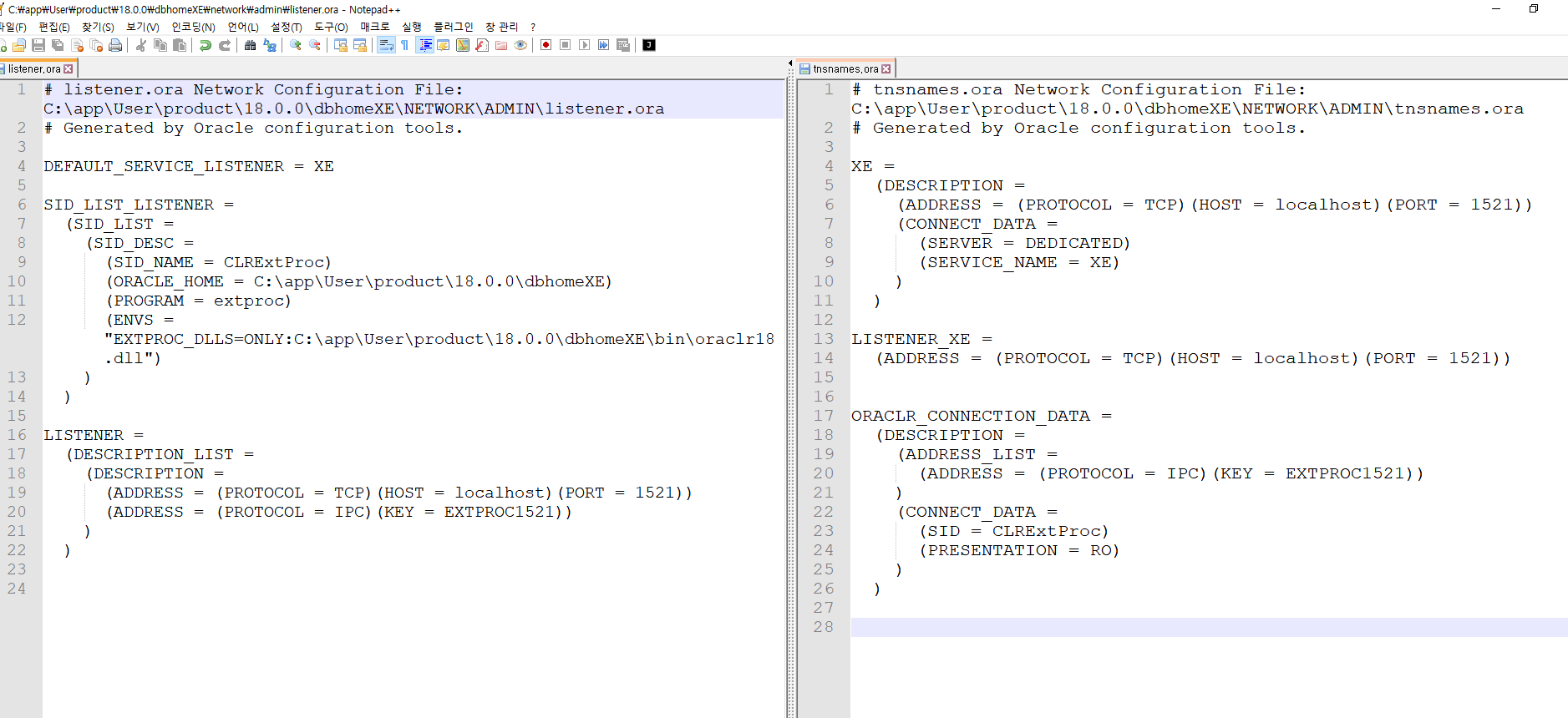Close the listener.ora tab

click(69, 69)
